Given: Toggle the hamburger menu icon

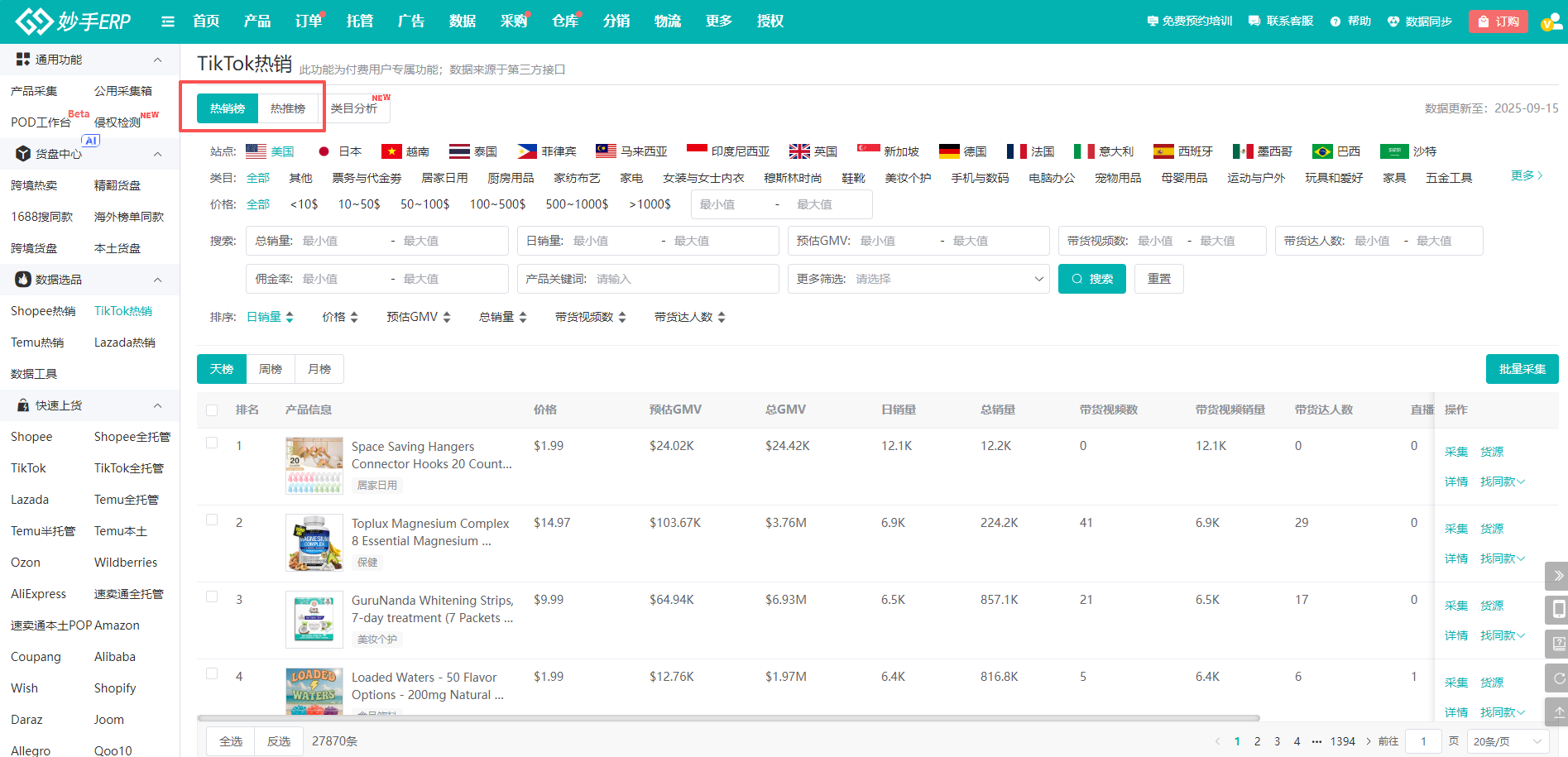Looking at the screenshot, I should [168, 22].
